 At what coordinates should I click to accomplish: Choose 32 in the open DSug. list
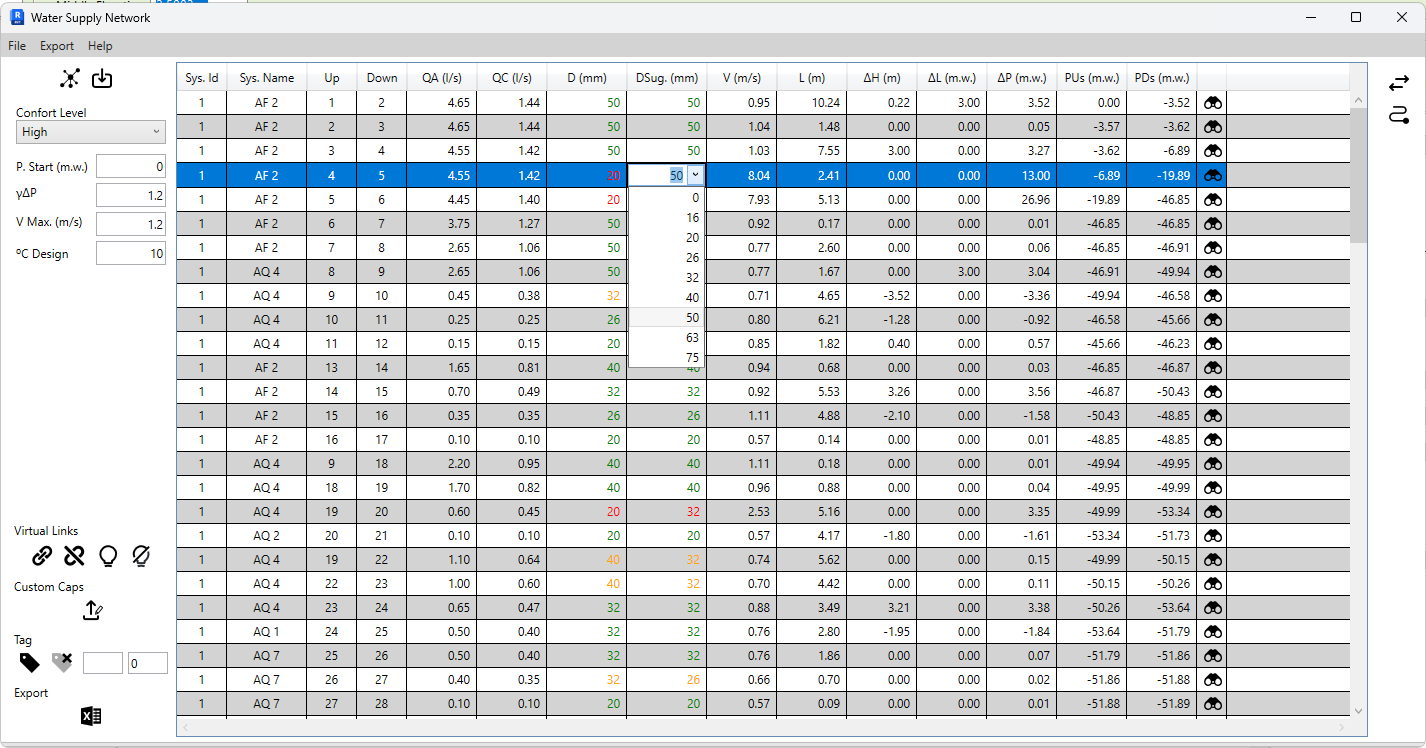[692, 278]
